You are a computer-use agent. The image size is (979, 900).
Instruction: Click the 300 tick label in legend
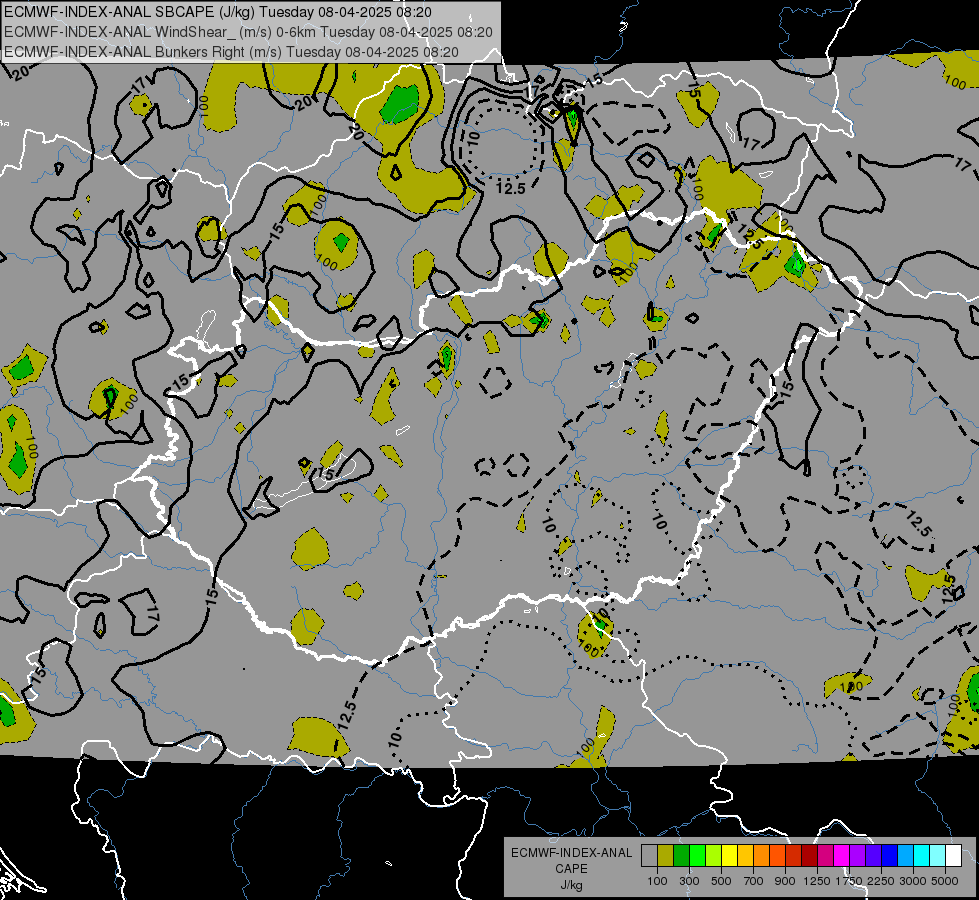point(689,881)
